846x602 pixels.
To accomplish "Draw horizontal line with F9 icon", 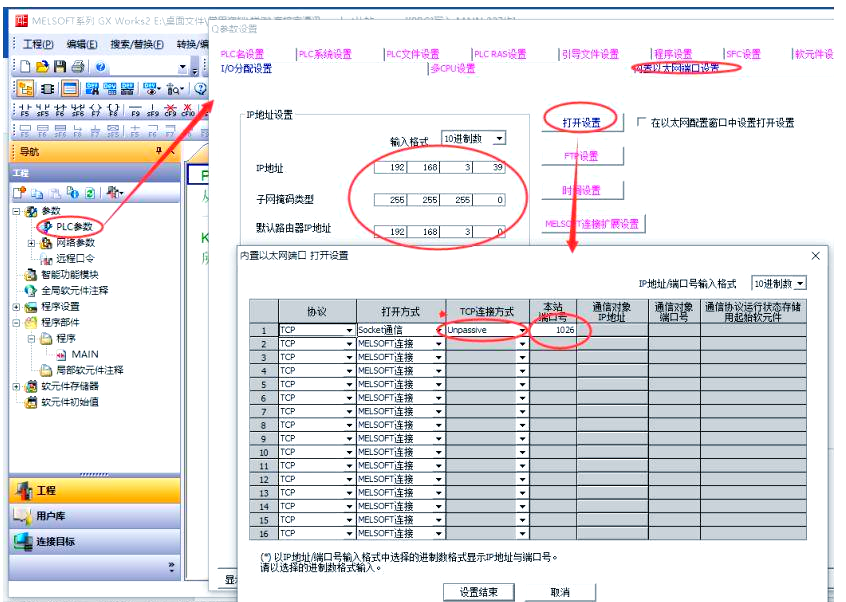I will pyautogui.click(x=135, y=110).
